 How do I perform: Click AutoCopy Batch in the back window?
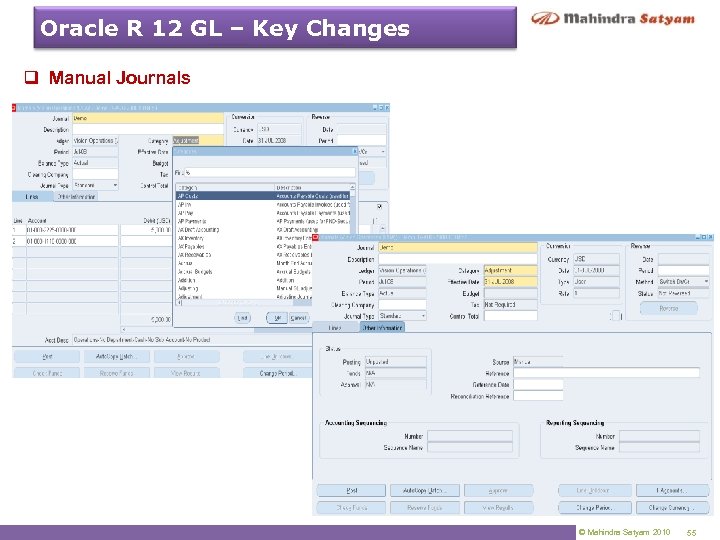point(117,356)
